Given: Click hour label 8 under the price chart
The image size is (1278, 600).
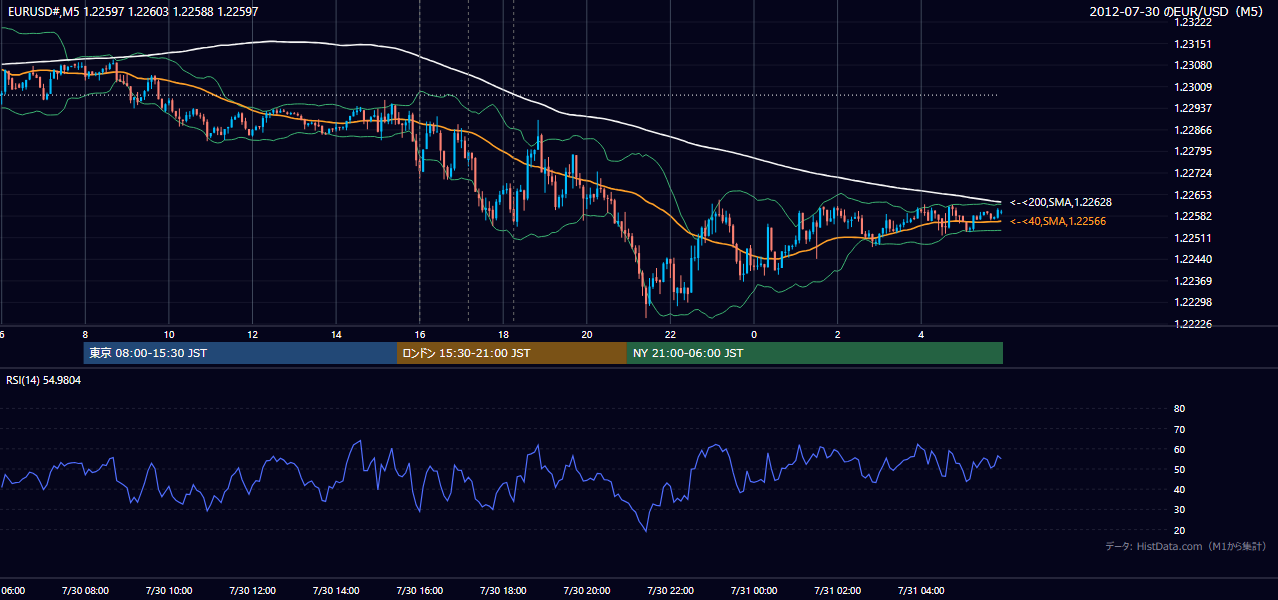Looking at the screenshot, I should point(85,335).
